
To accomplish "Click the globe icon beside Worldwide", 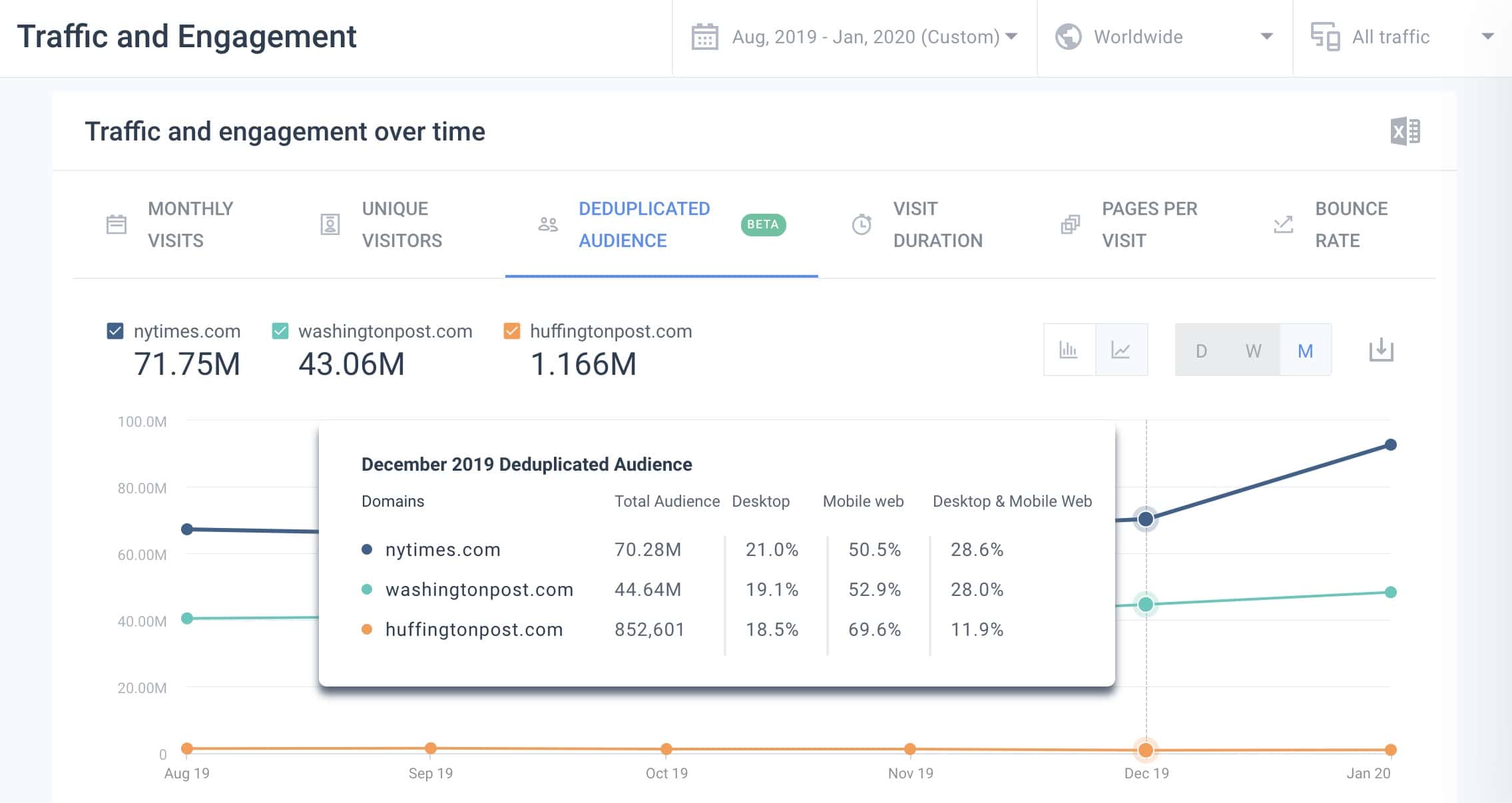I will [1069, 37].
